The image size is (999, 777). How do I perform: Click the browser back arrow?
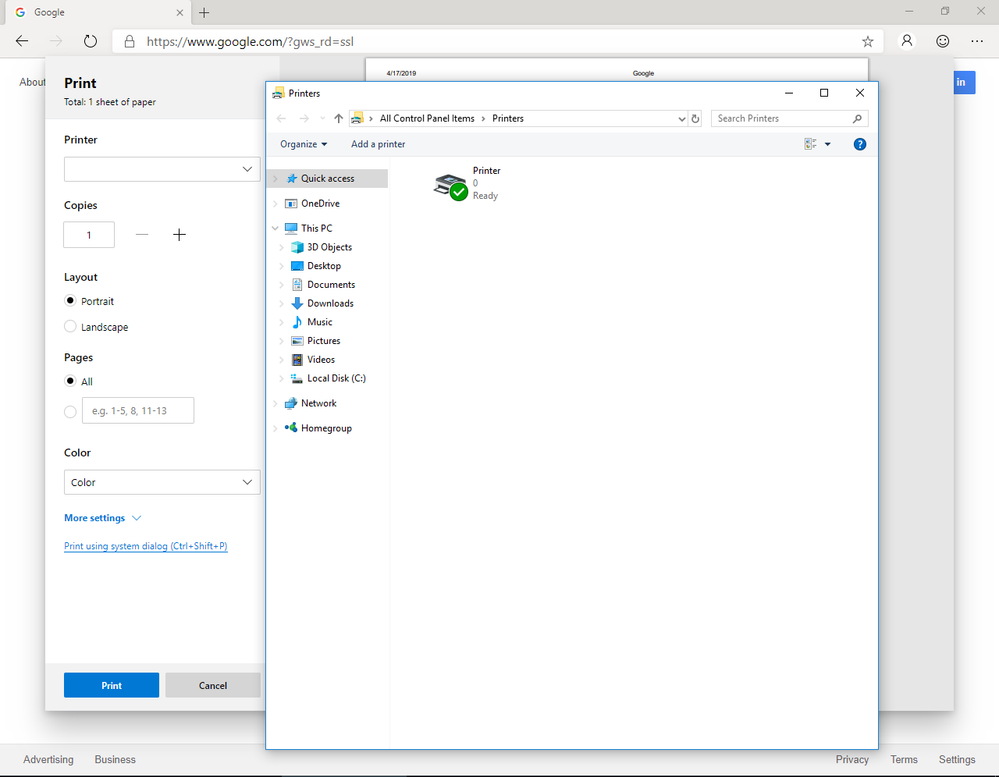[22, 41]
